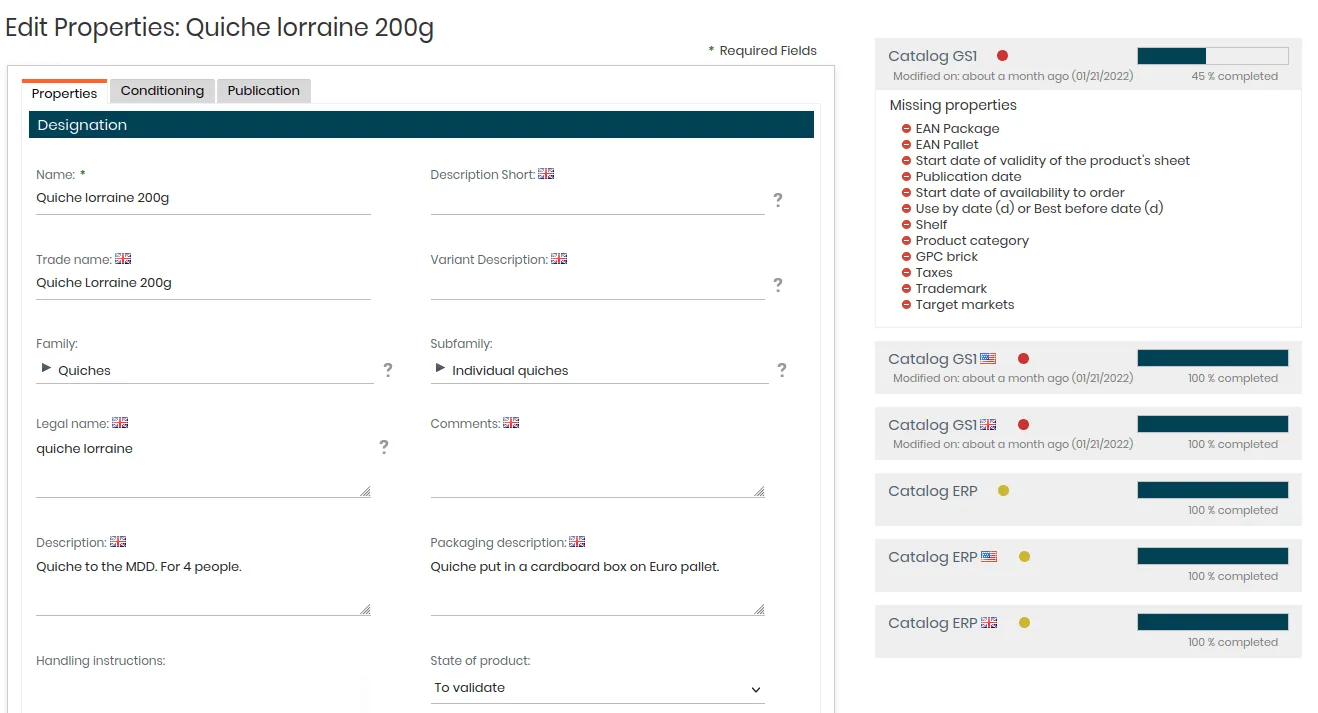The height and width of the screenshot is (713, 1318).
Task: Click US flag on Catalog ERP card
Action: click(x=989, y=556)
